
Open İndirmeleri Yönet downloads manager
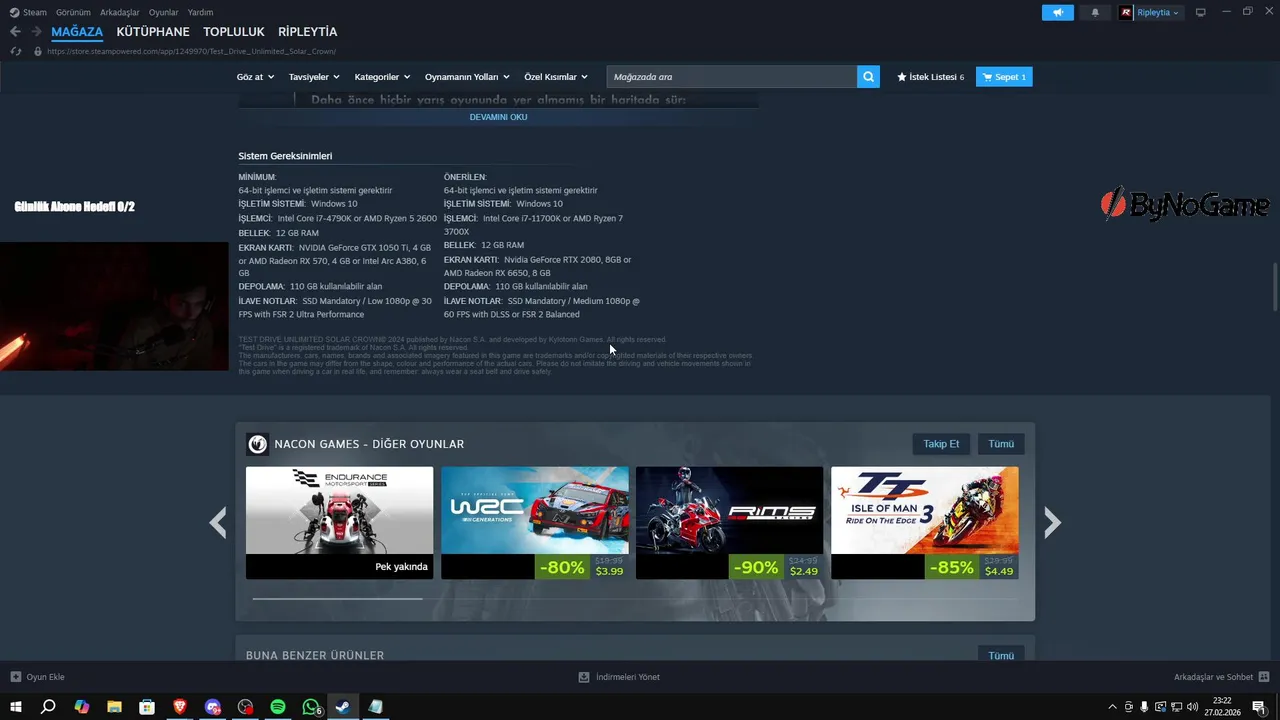619,677
